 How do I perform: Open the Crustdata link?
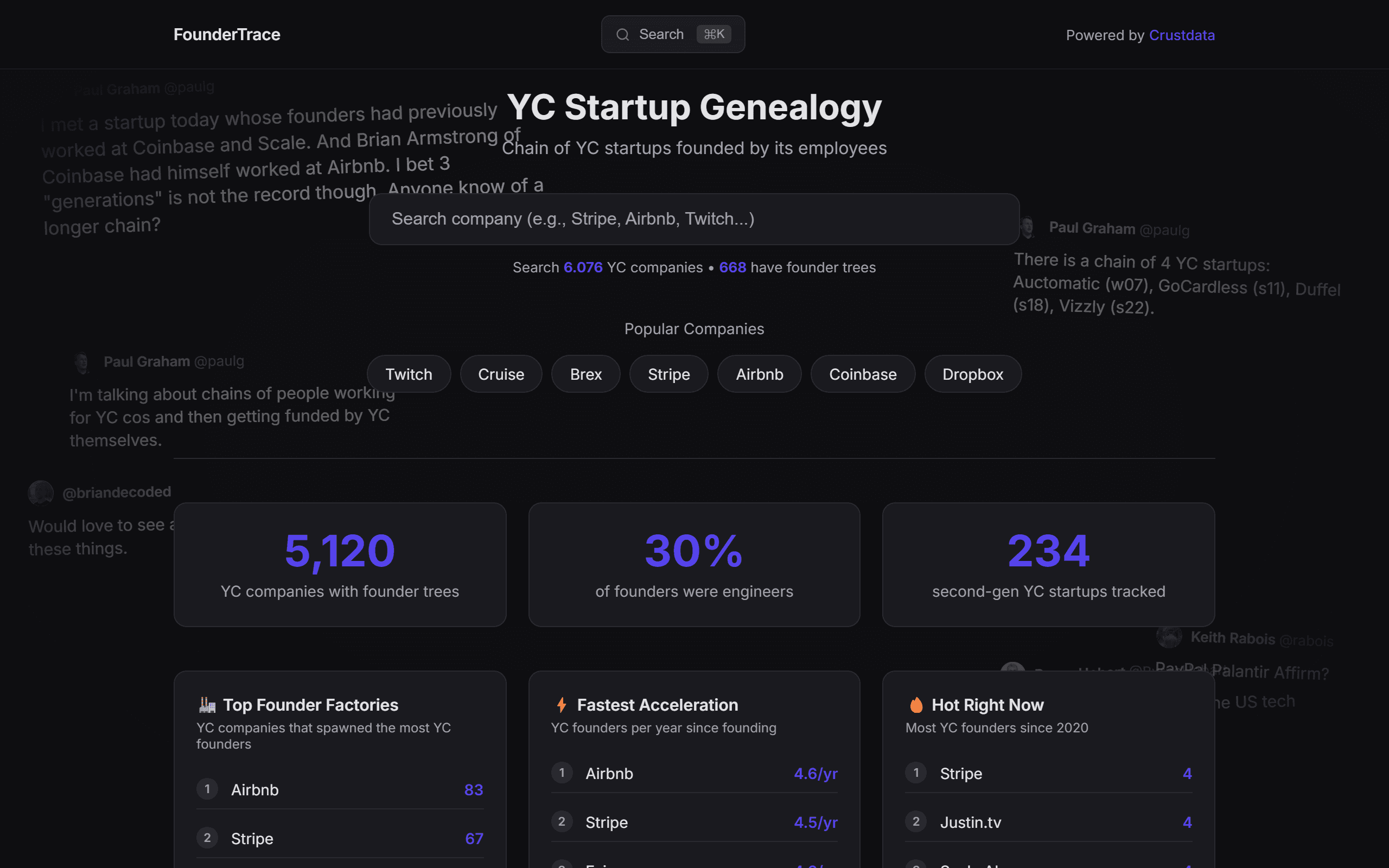point(1181,35)
